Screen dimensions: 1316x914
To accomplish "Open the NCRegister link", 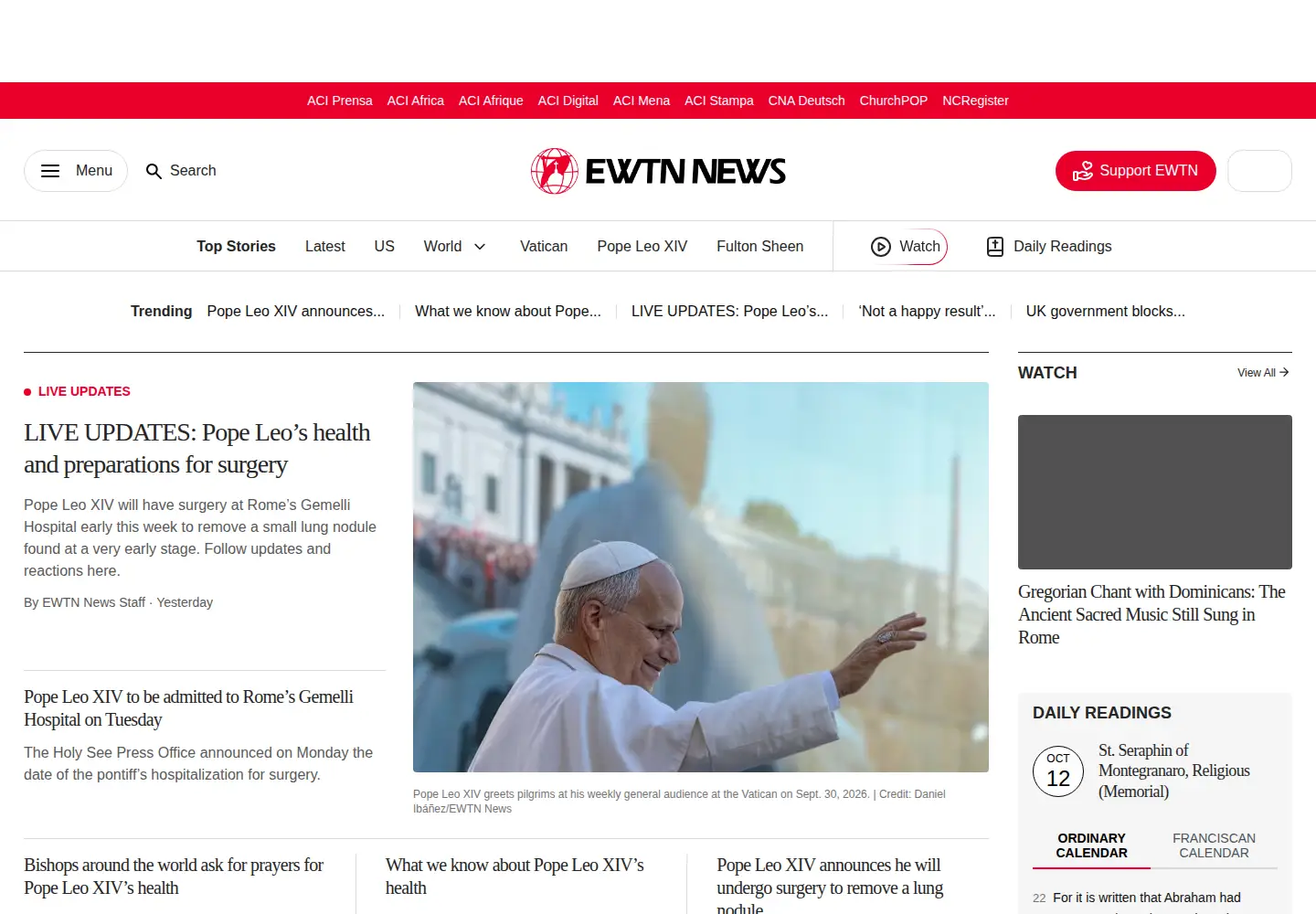I will [975, 101].
